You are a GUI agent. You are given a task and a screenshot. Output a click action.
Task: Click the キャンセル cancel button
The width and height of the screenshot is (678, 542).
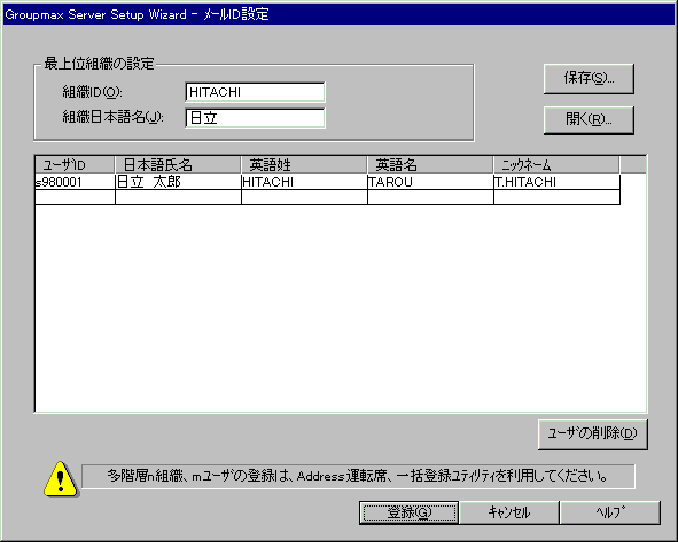point(509,513)
